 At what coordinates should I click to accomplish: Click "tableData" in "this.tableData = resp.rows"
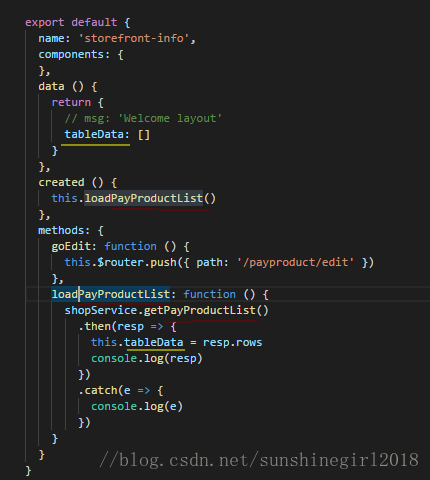[x=153, y=343]
